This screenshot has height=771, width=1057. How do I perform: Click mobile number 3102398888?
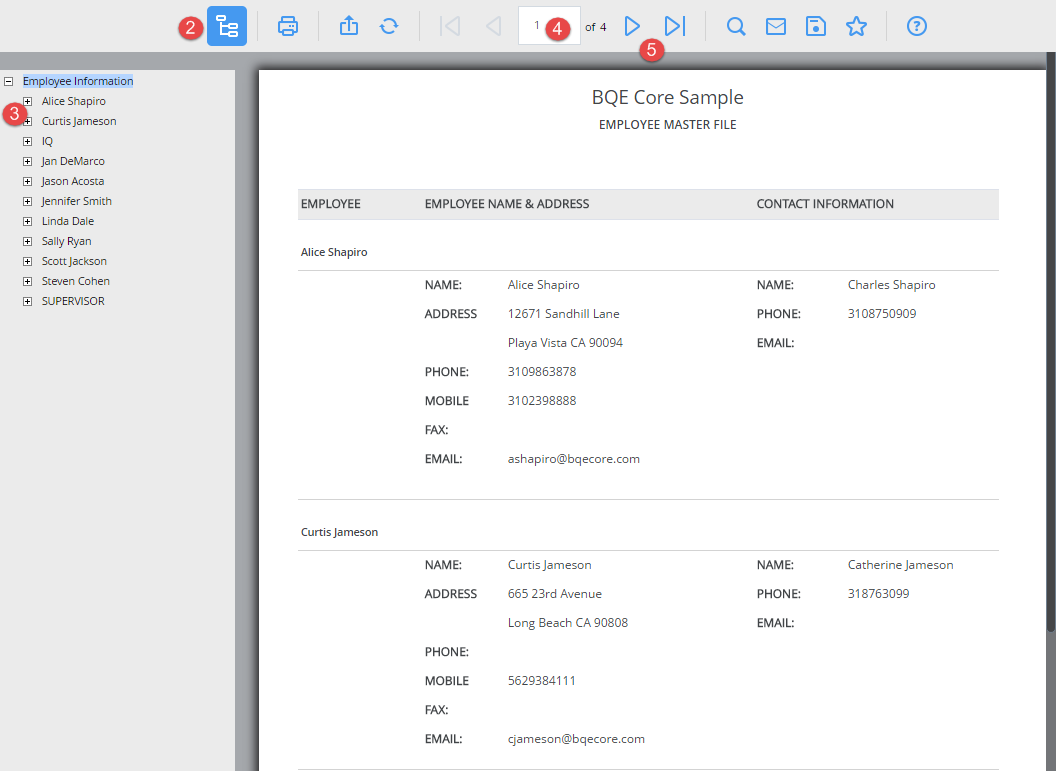coord(542,400)
